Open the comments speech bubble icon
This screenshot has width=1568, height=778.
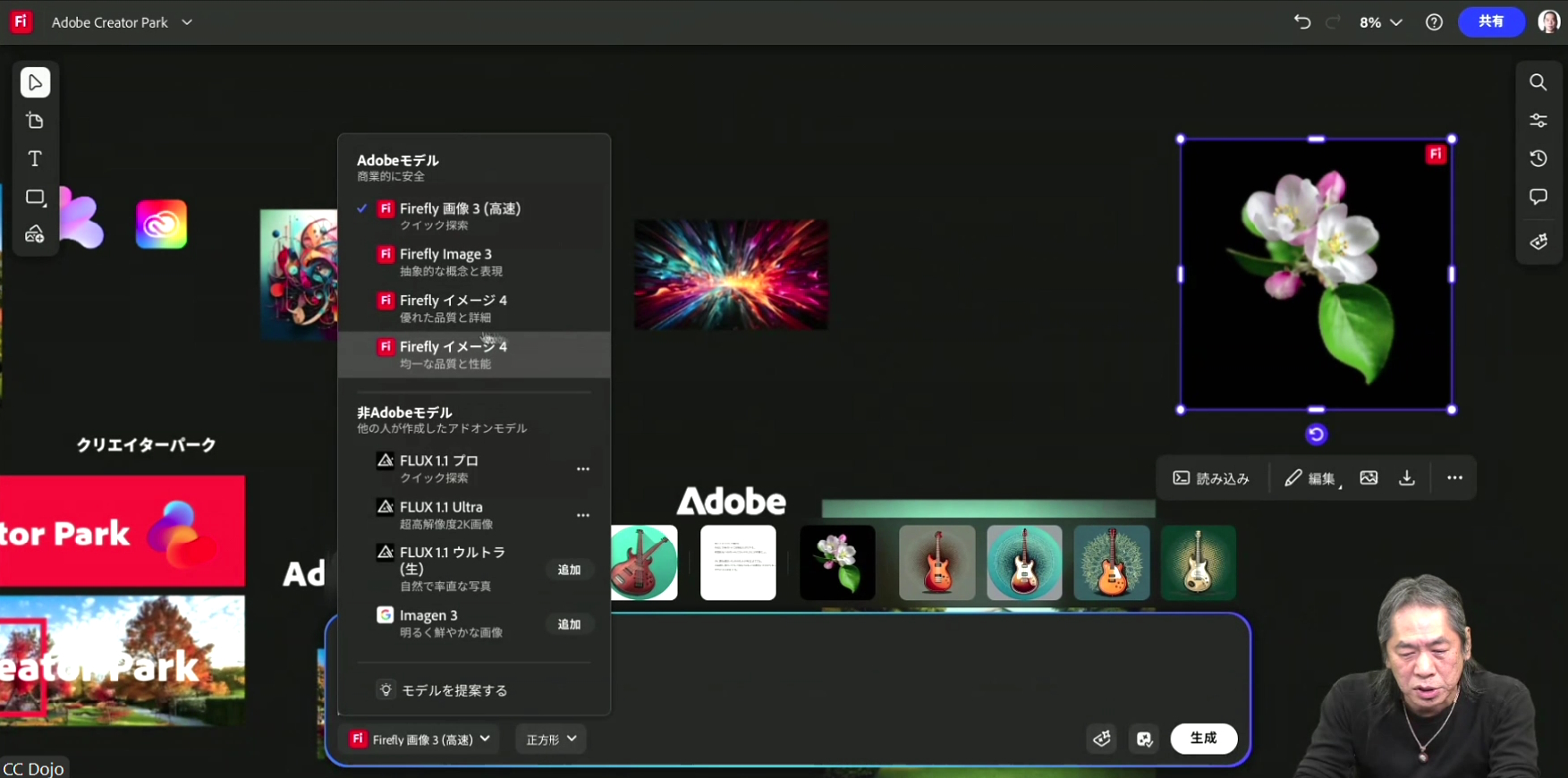pyautogui.click(x=1538, y=197)
